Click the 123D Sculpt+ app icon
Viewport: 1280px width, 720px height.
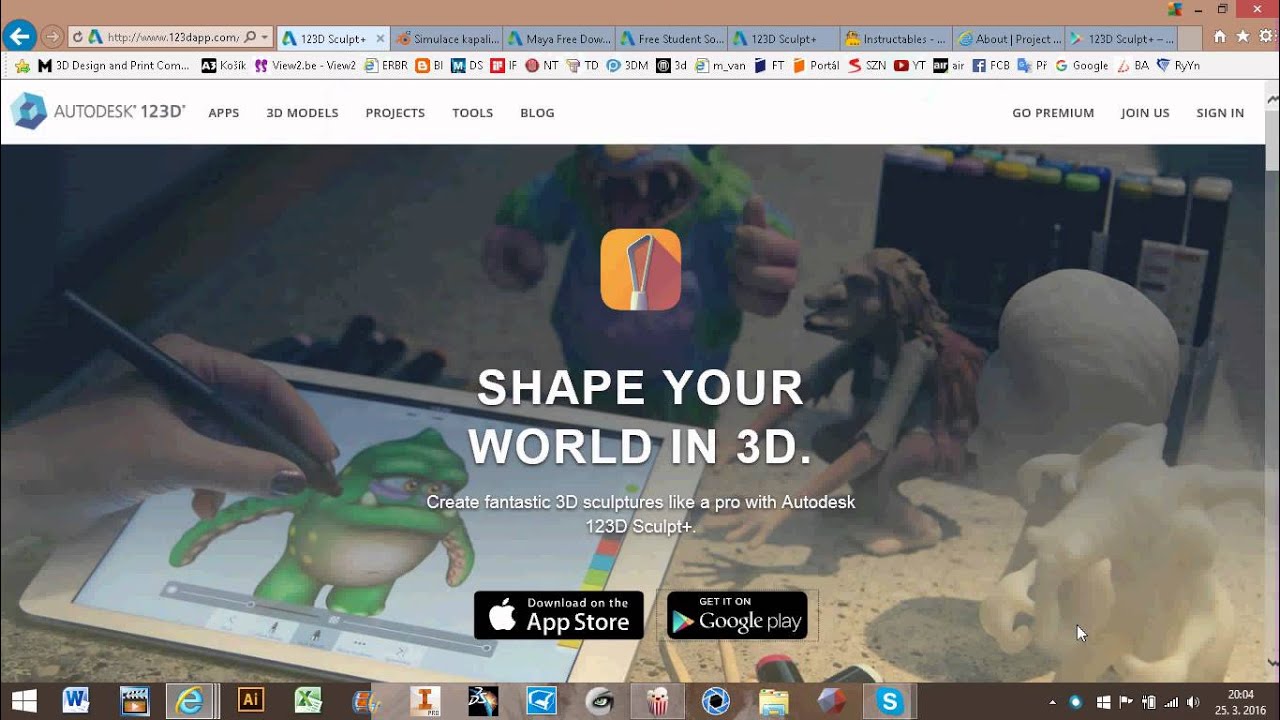(641, 269)
